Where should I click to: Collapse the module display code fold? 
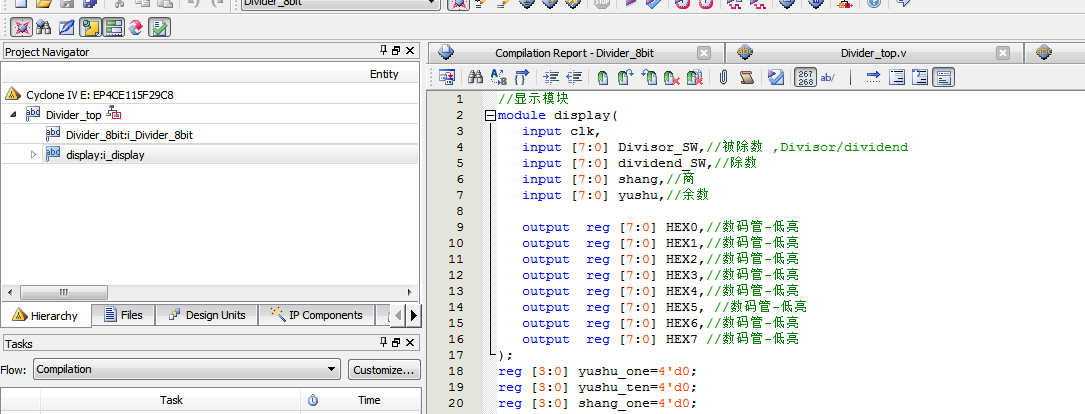[x=490, y=116]
